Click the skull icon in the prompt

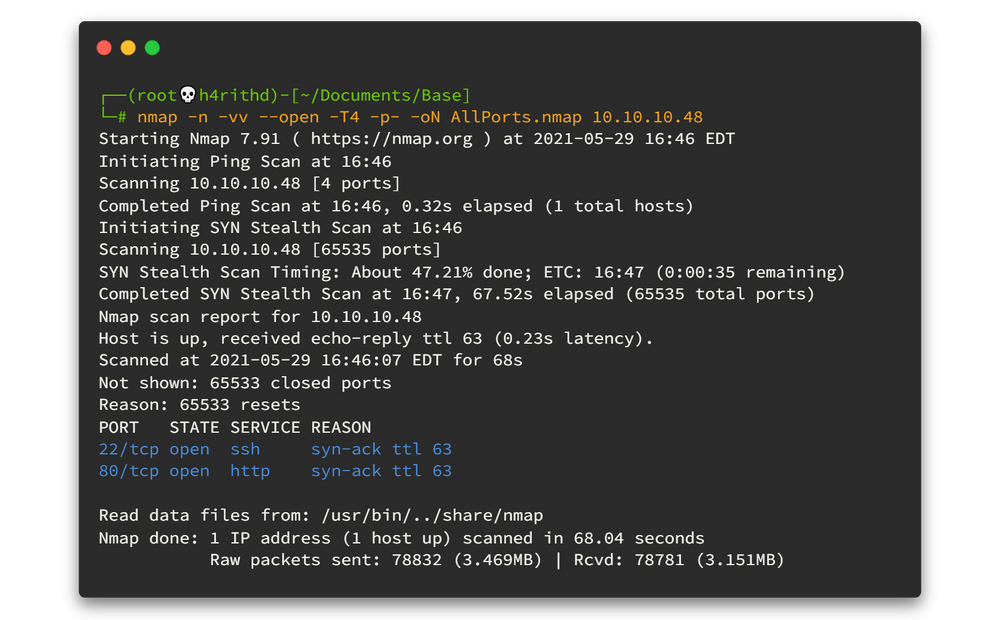coord(187,95)
